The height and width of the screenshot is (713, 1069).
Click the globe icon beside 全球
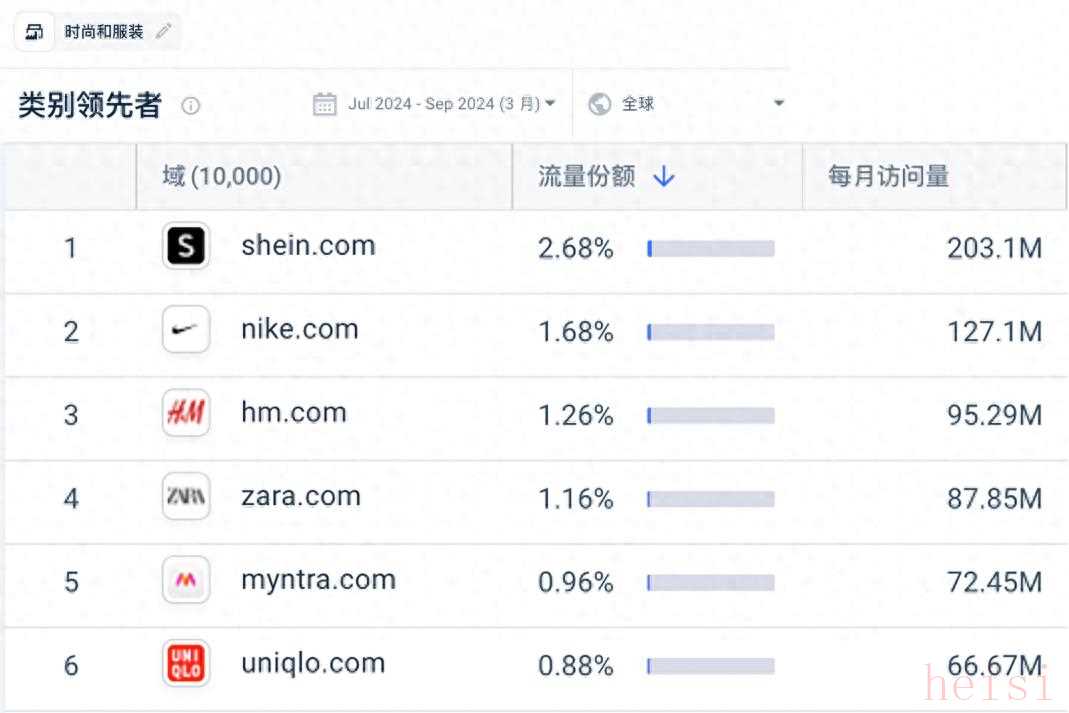pos(600,104)
